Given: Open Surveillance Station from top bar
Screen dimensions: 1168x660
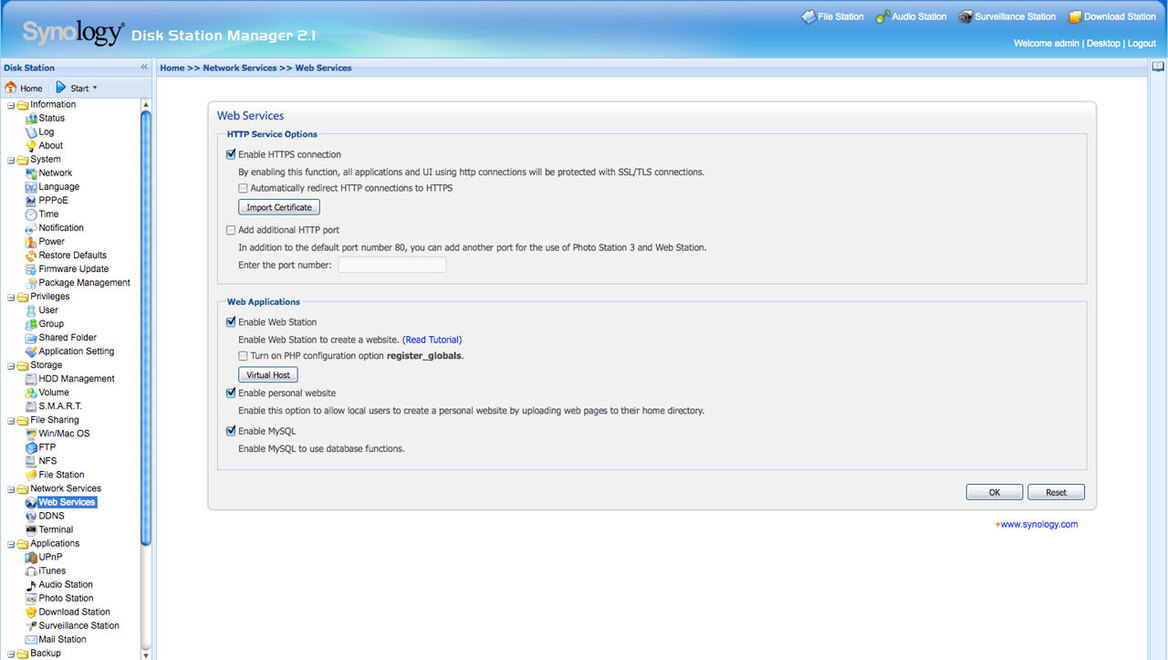Looking at the screenshot, I should click(x=1006, y=16).
